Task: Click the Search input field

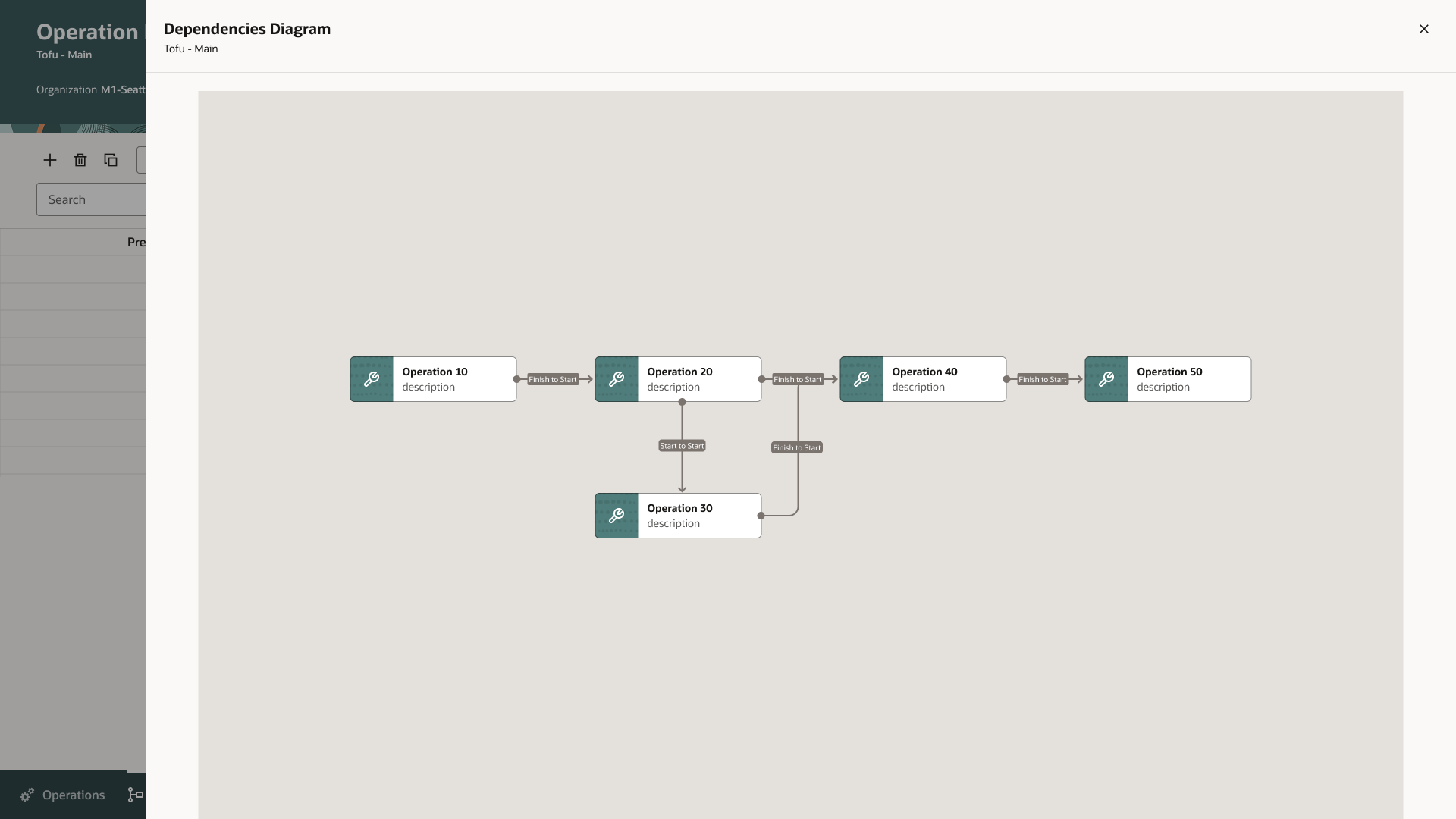Action: (x=91, y=199)
